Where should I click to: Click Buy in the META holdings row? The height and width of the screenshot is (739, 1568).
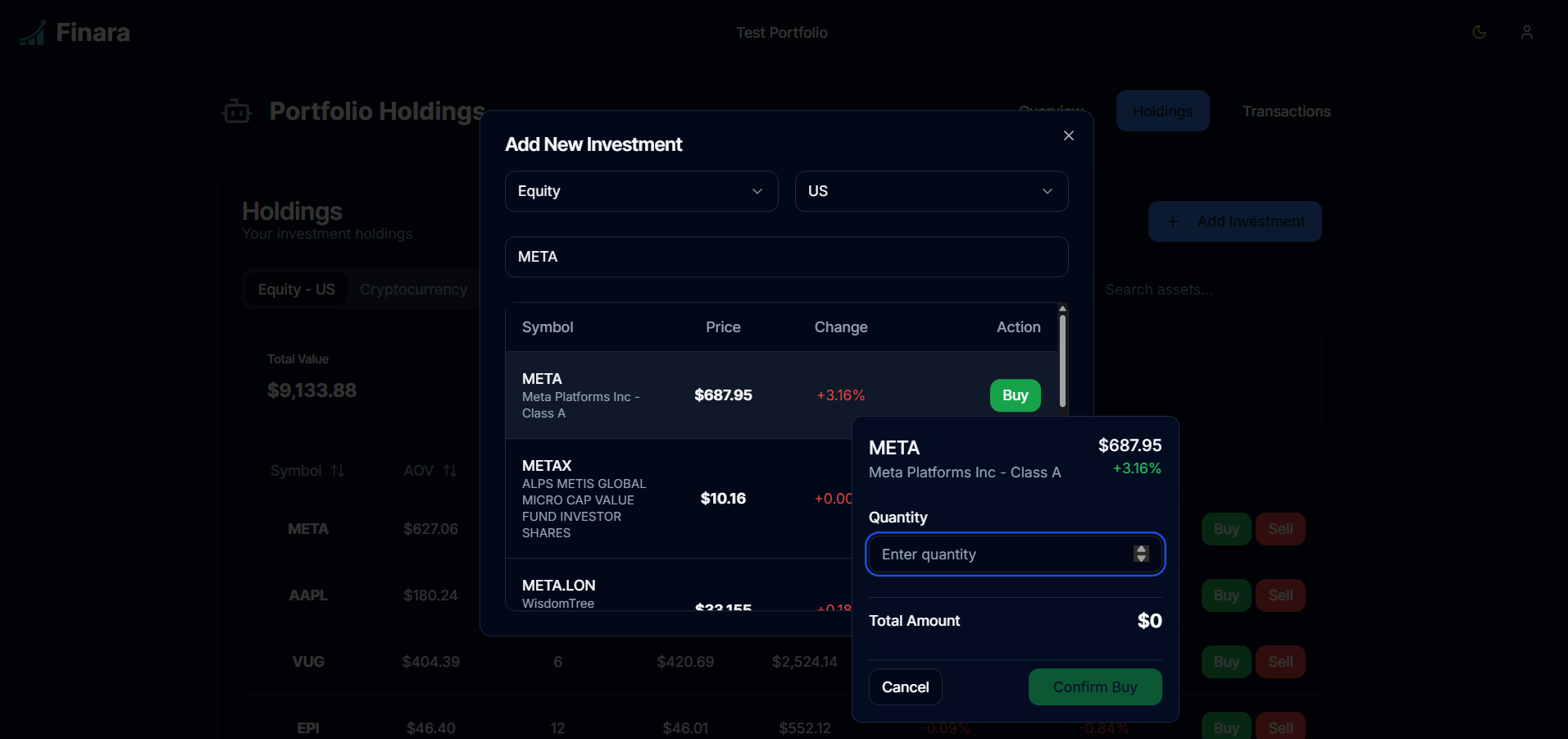click(1226, 529)
